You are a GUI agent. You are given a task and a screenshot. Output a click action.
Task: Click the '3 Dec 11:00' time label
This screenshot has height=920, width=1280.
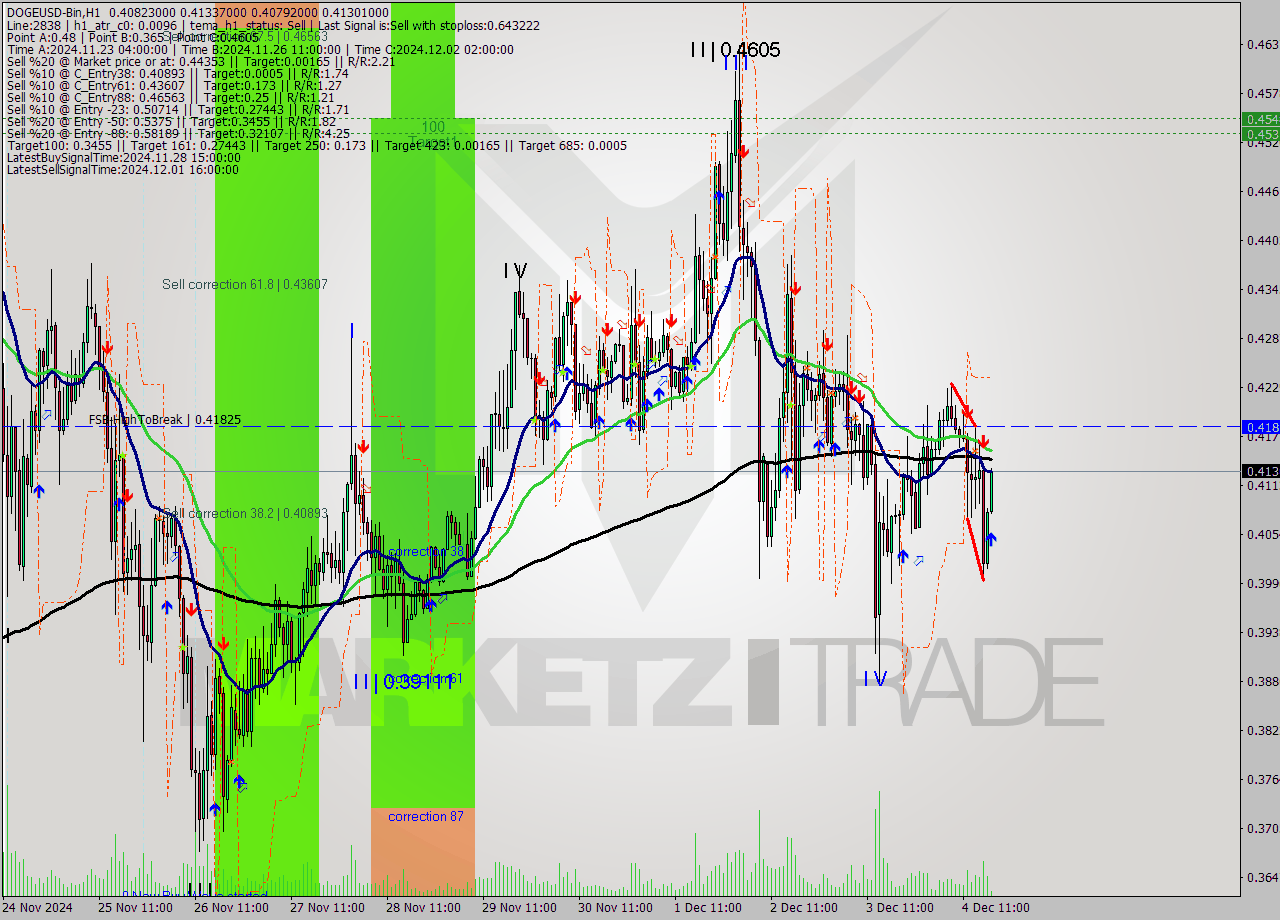click(x=900, y=908)
